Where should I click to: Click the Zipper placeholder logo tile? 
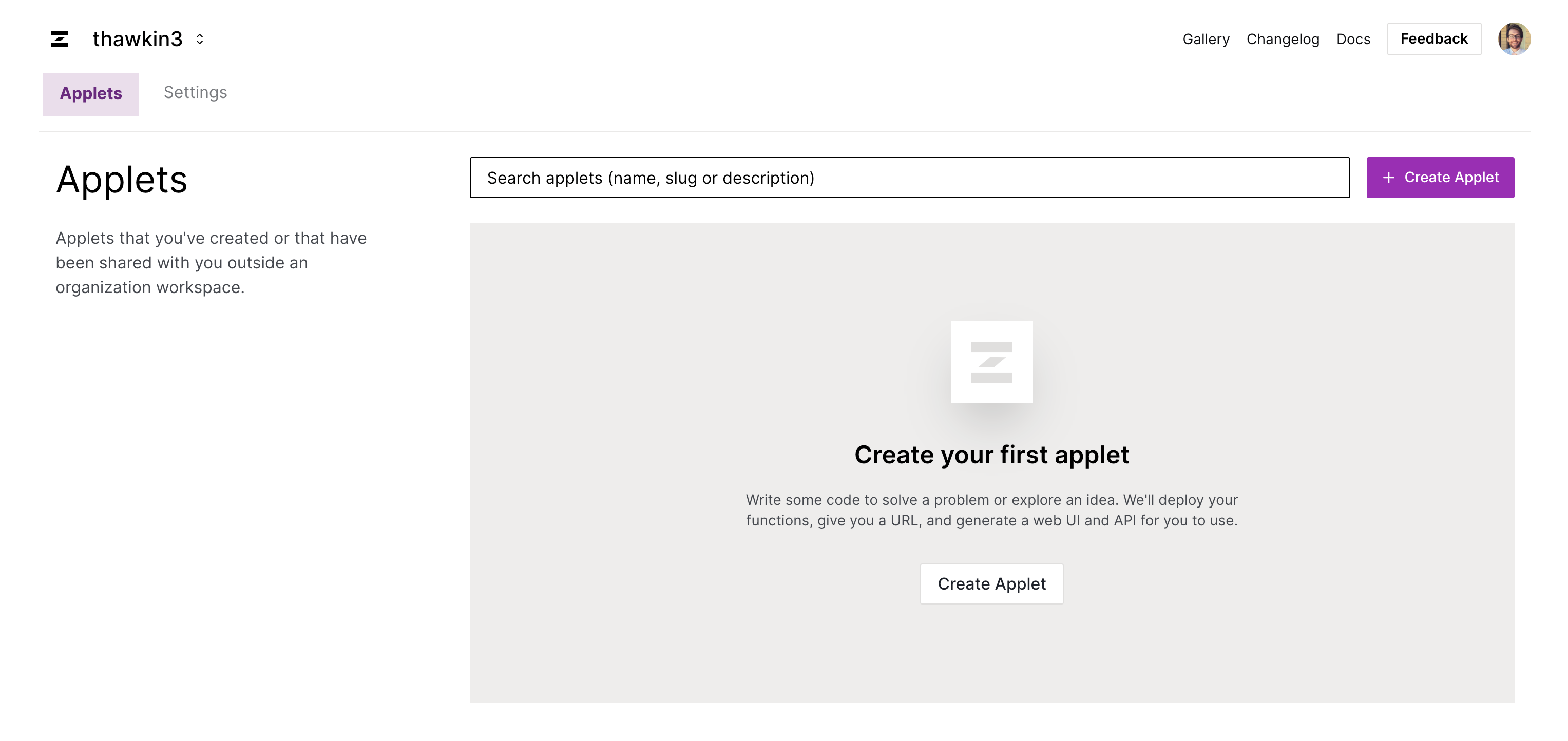[991, 362]
